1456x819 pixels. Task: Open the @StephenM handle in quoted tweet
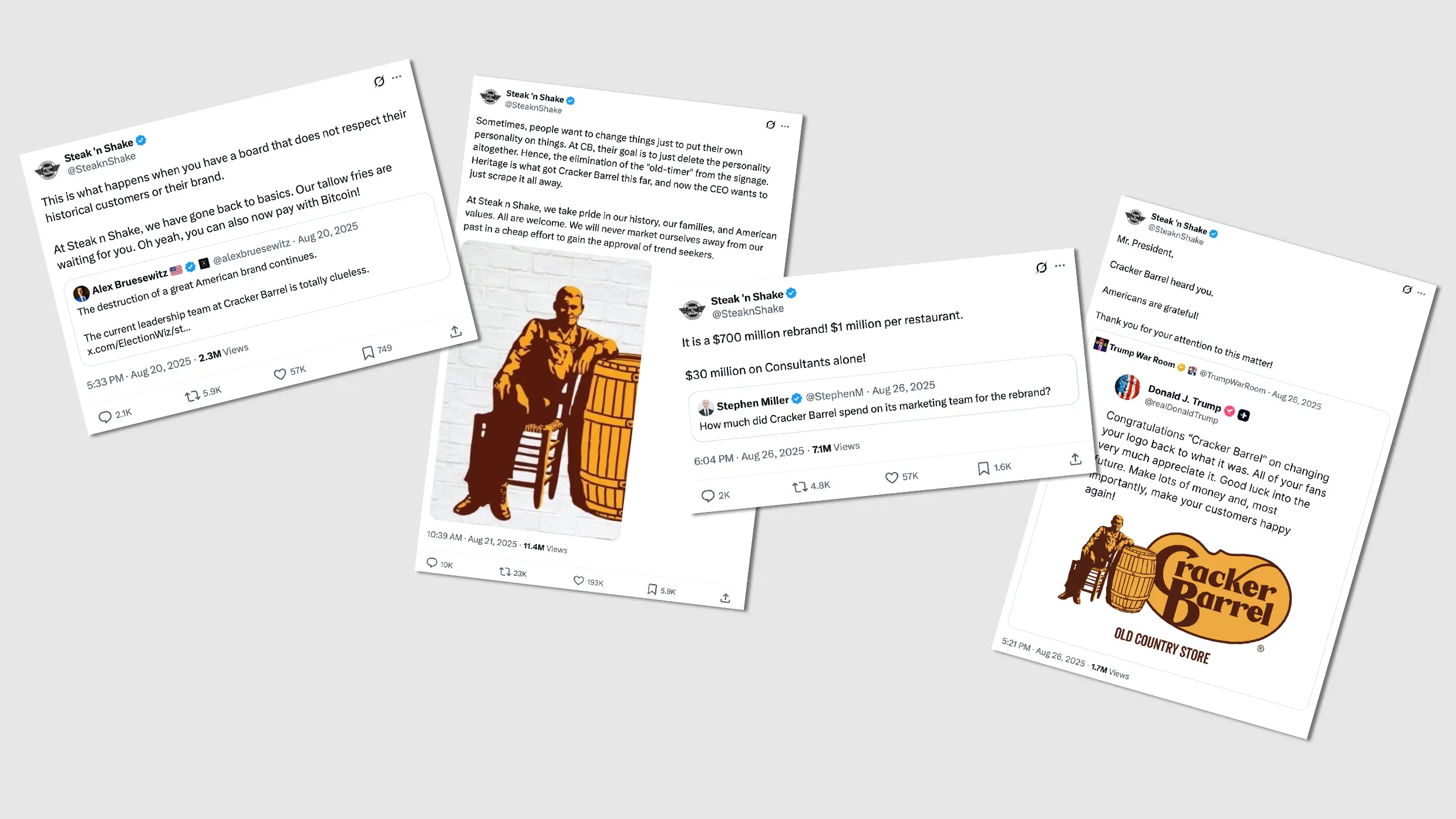[x=834, y=395]
